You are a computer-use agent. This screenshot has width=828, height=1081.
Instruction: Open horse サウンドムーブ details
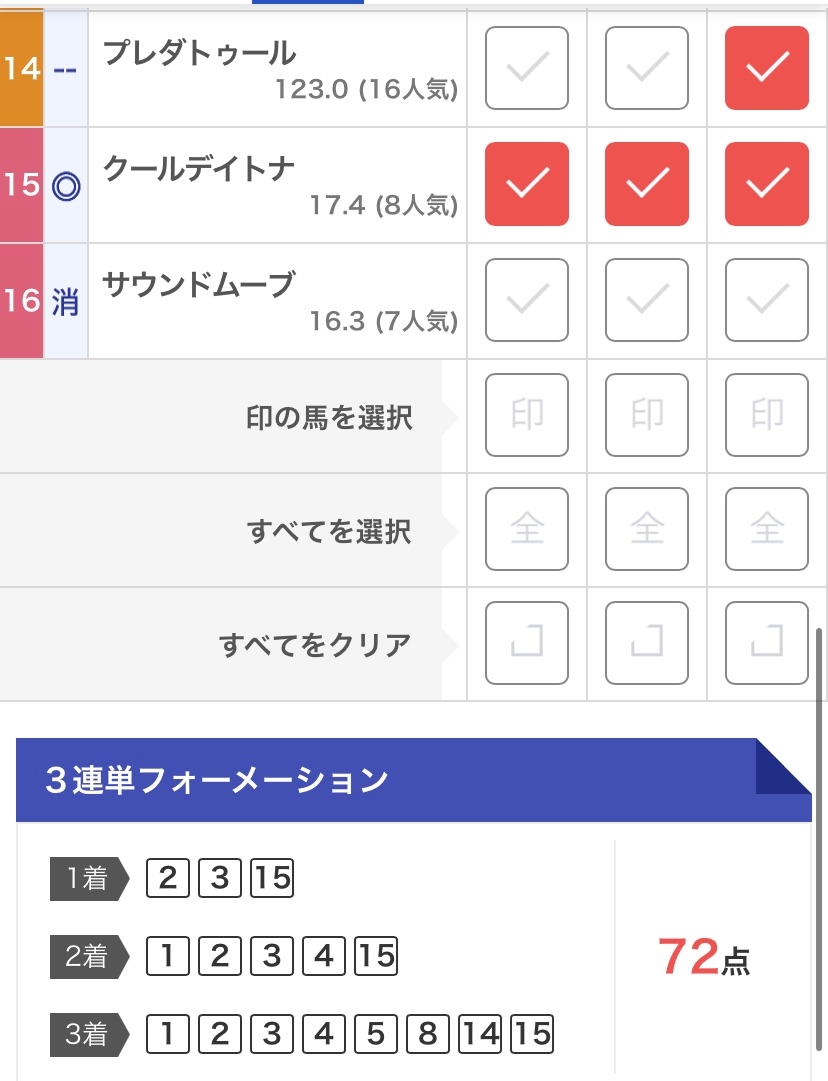pyautogui.click(x=199, y=285)
